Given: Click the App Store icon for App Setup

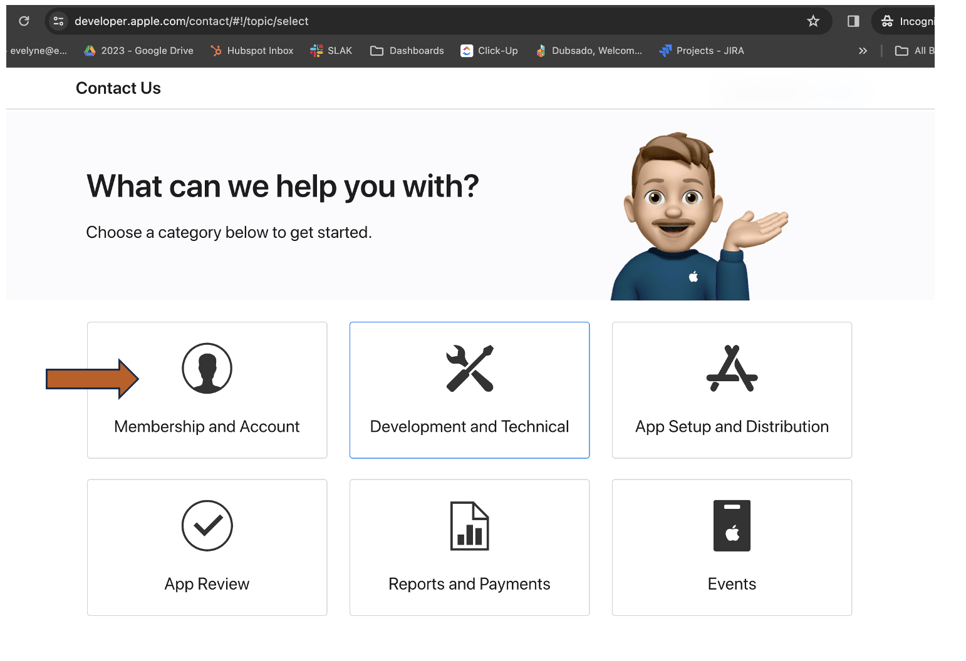Looking at the screenshot, I should pos(731,368).
